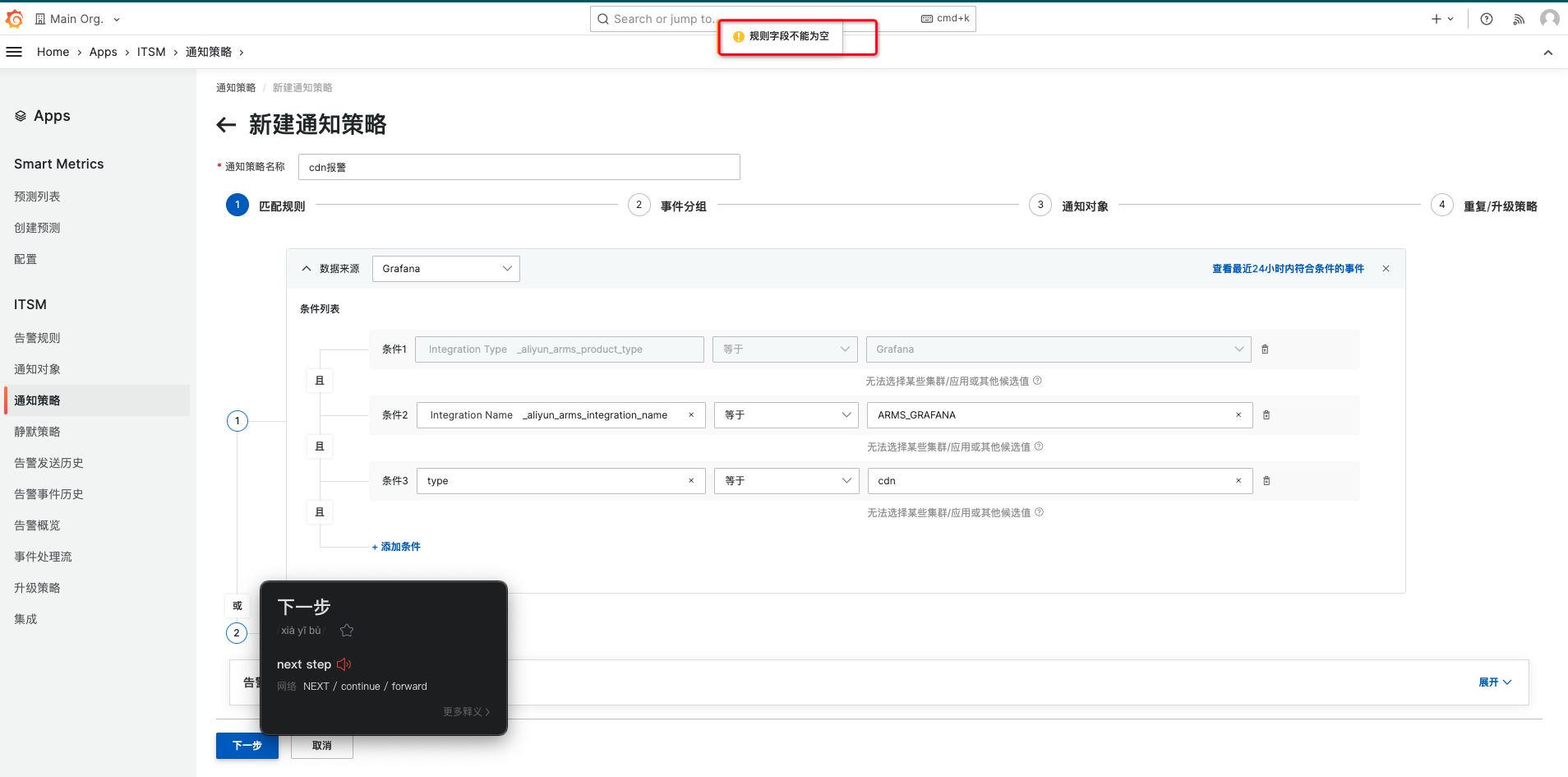Expand the section using 展开

(1495, 682)
